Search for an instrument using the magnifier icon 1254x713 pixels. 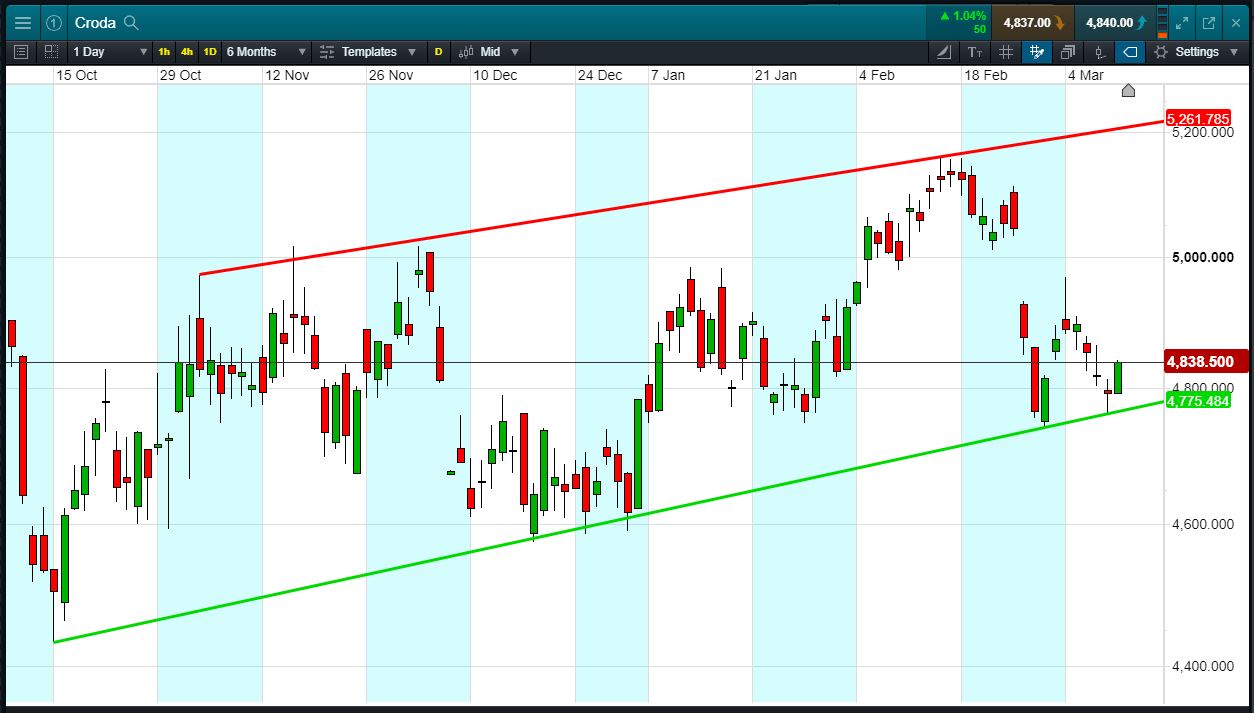pyautogui.click(x=131, y=23)
